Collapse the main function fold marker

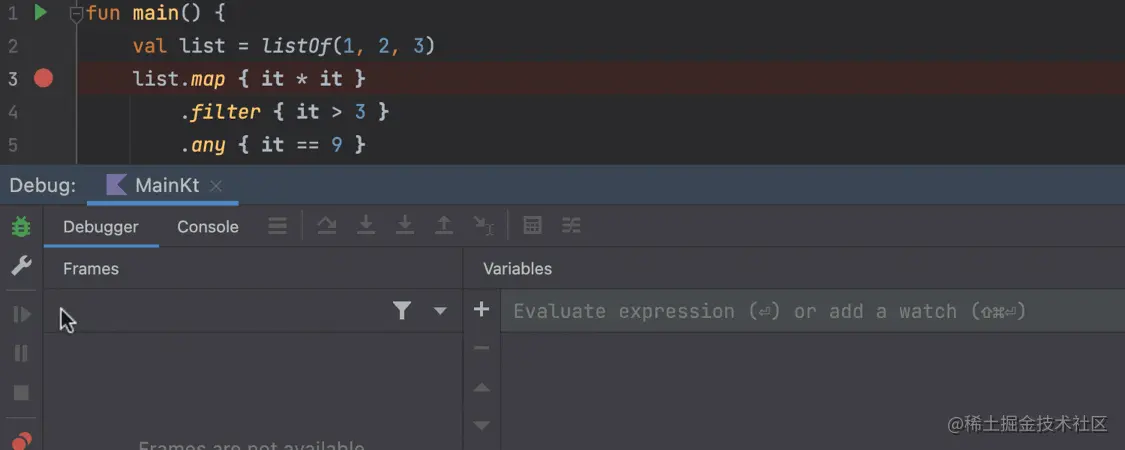pyautogui.click(x=76, y=12)
